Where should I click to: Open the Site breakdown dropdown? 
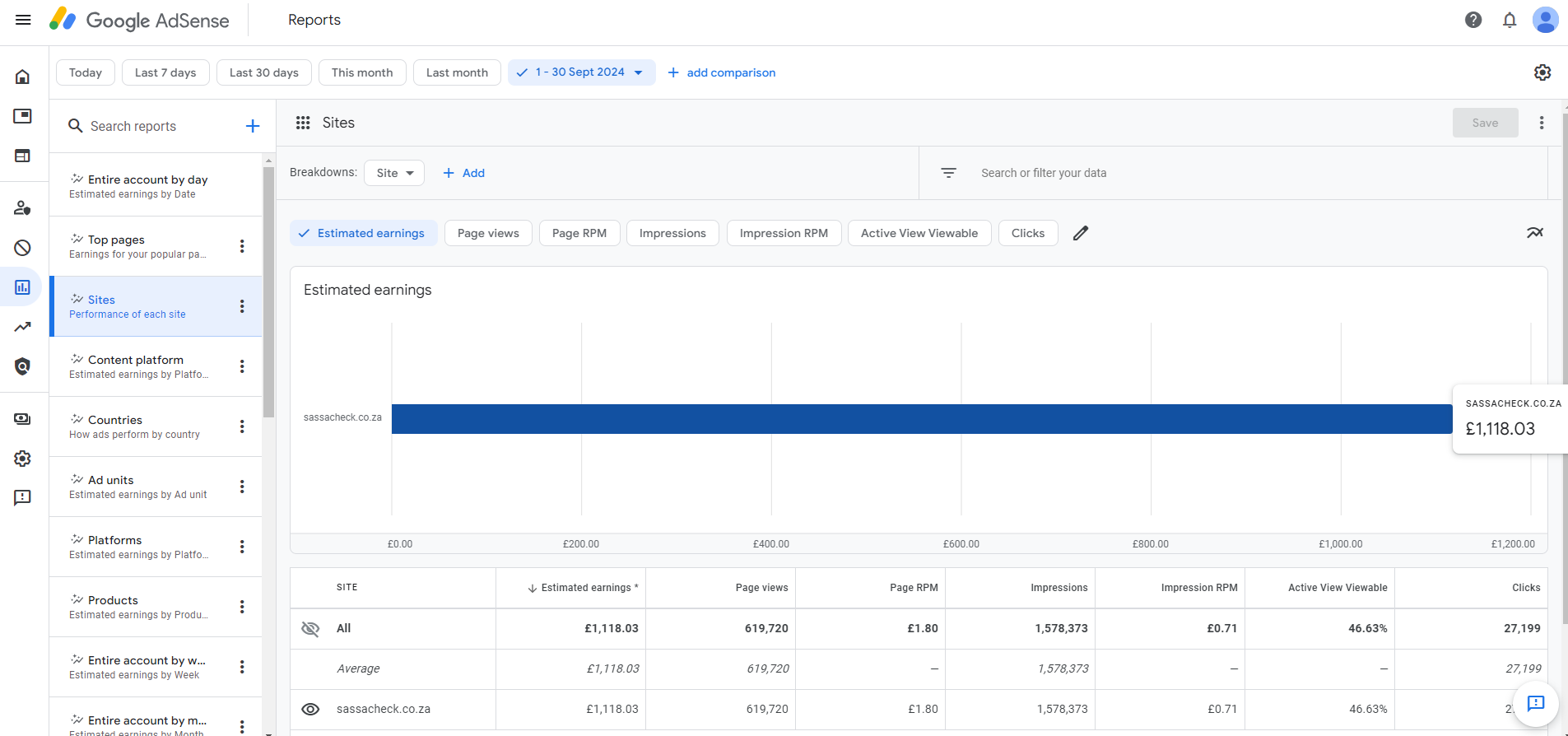[x=394, y=173]
